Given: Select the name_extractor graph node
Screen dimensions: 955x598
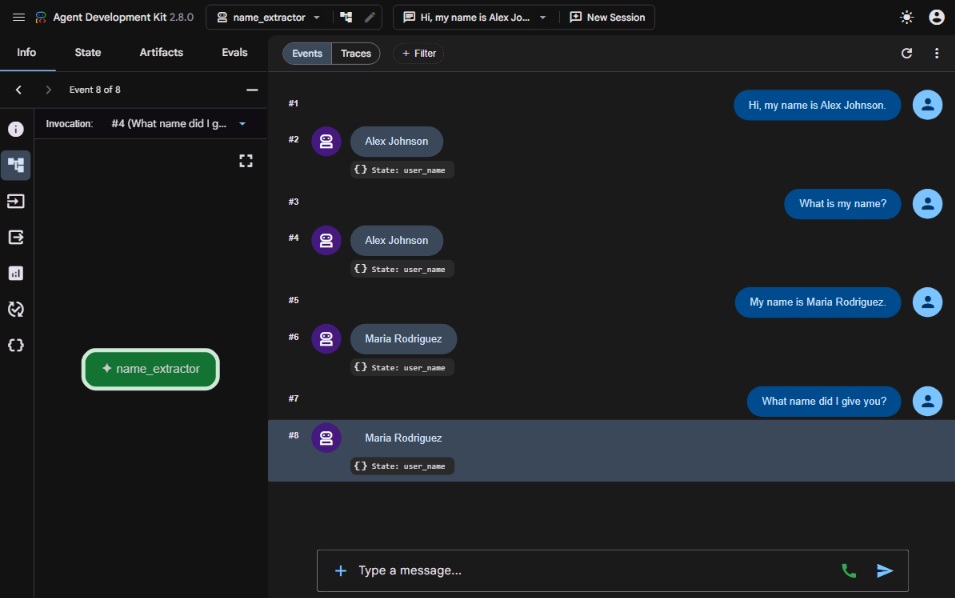Looking at the screenshot, I should pos(150,368).
